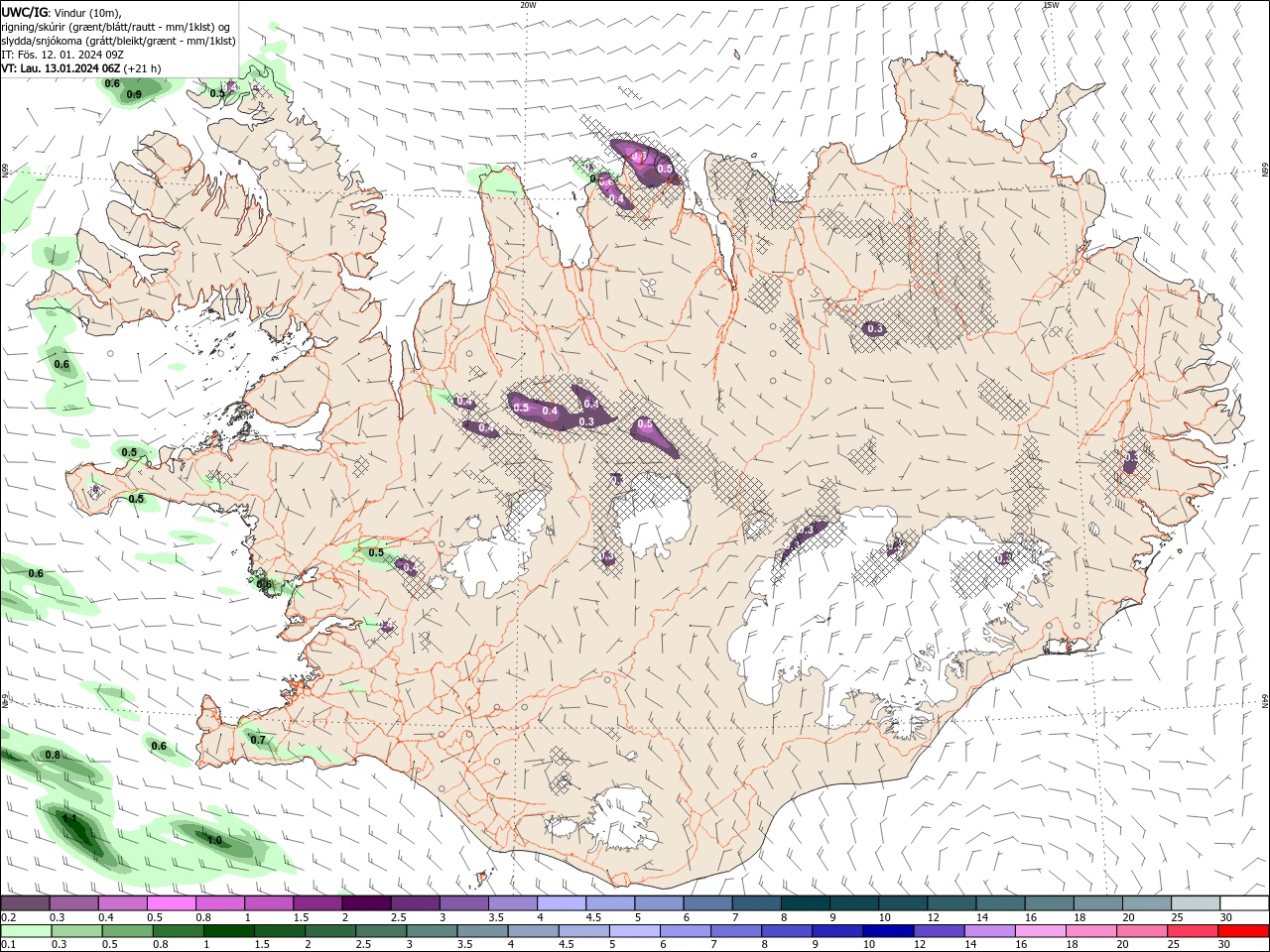
Task: Click the '64N' latitude label on right edge
Action: [1265, 701]
